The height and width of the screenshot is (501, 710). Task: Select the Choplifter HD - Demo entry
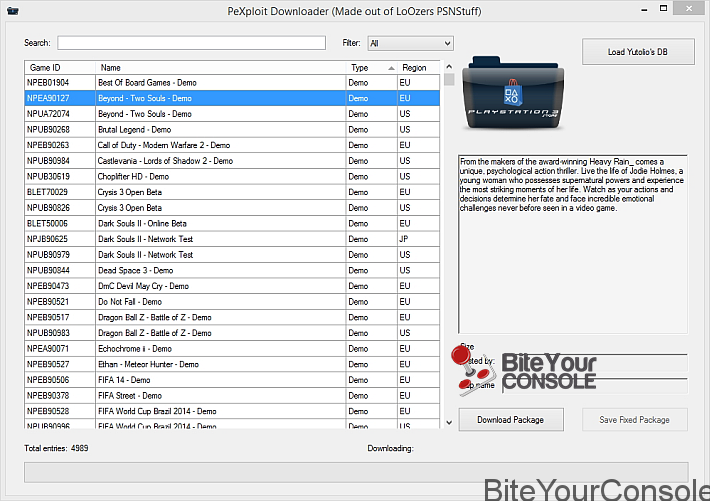[232, 176]
